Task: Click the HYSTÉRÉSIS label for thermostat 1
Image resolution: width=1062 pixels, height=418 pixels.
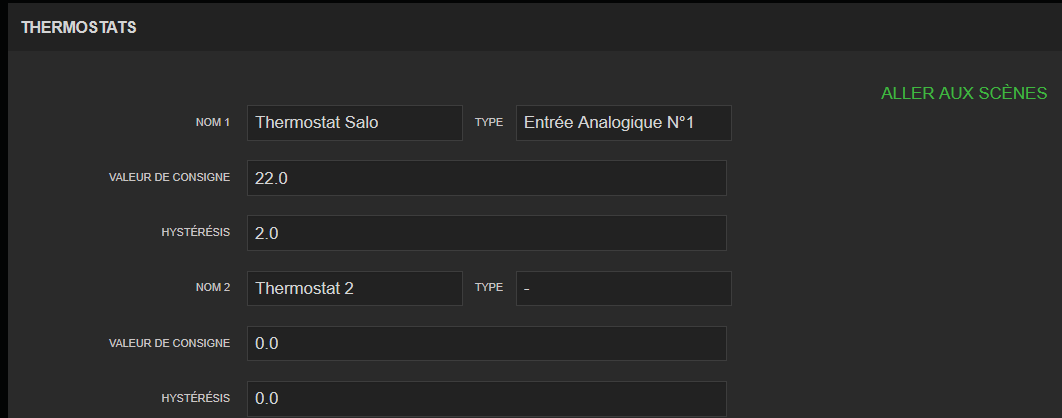Action: point(196,233)
